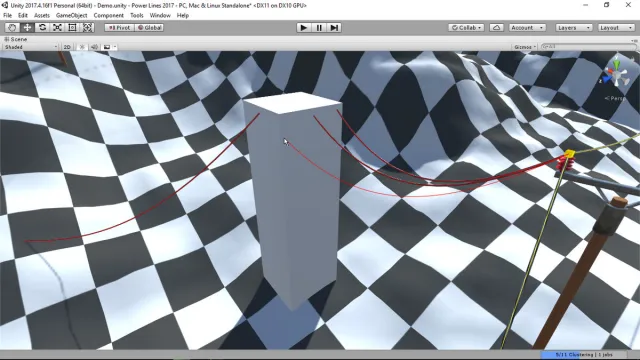Toggle scene effects image button
This screenshot has height=360, width=640.
107,47
